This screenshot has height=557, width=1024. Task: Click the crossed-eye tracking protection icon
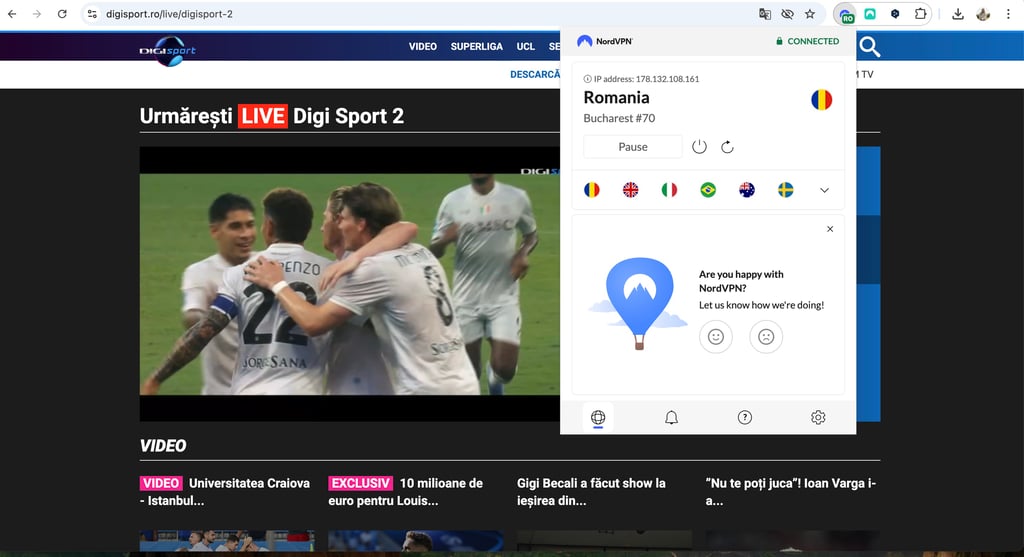coord(788,14)
